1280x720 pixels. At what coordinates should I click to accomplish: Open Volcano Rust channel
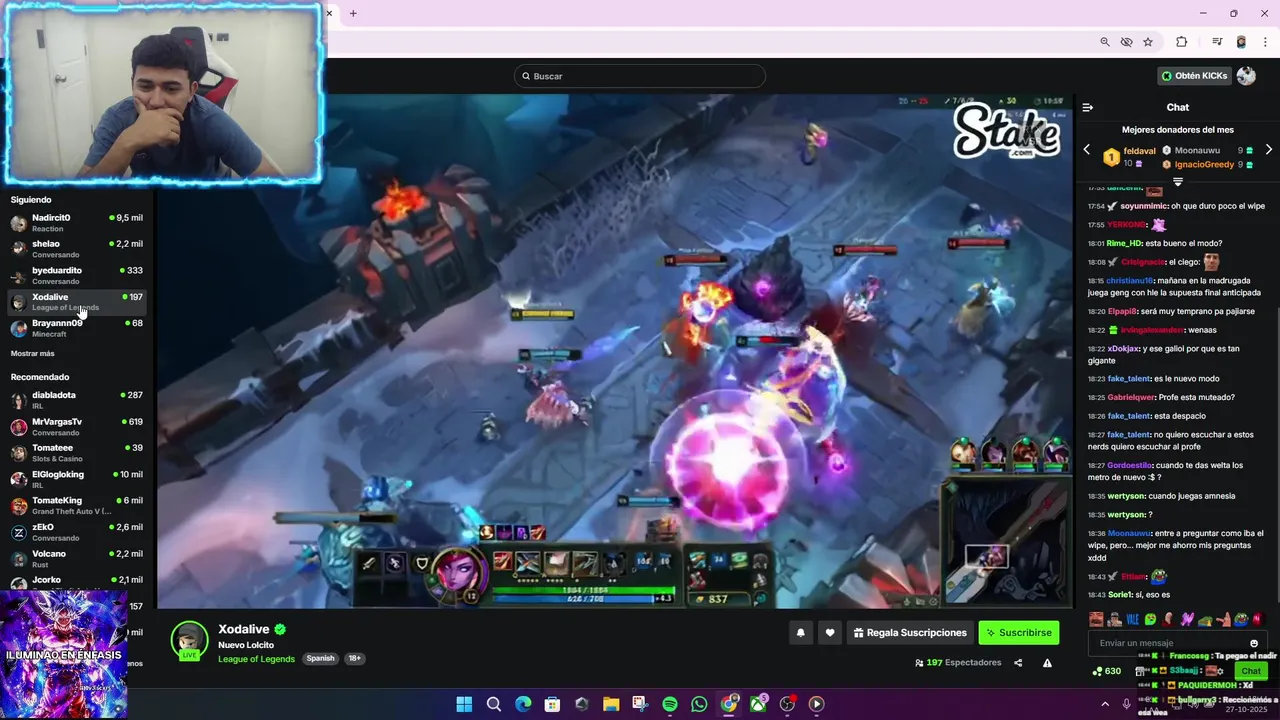click(x=76, y=558)
